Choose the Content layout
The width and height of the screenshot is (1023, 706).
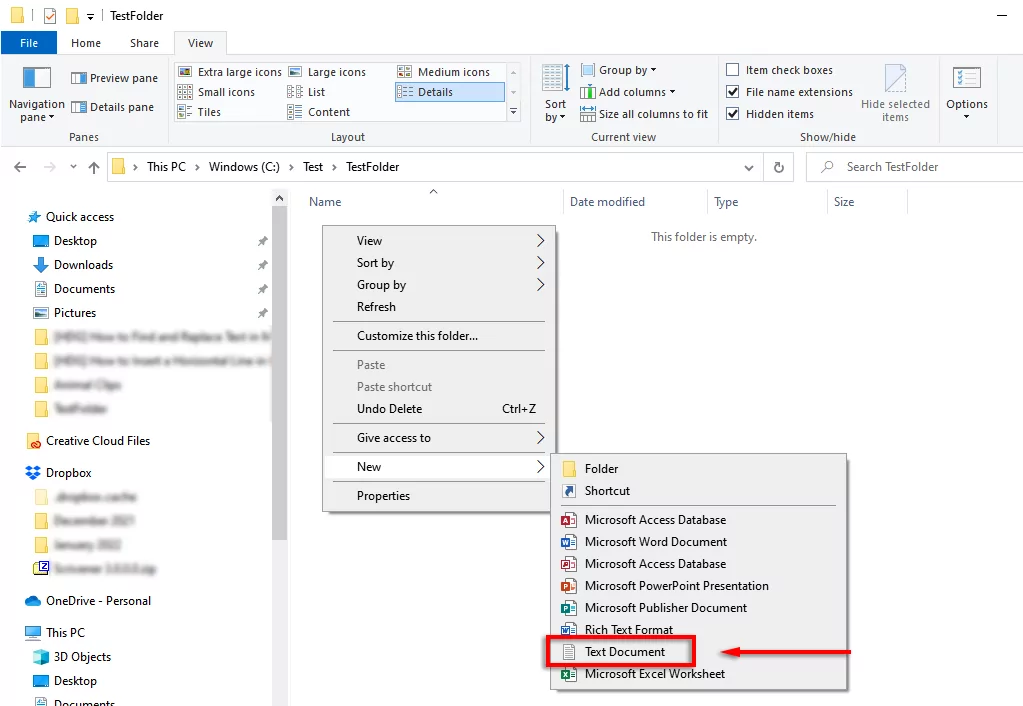click(x=319, y=112)
